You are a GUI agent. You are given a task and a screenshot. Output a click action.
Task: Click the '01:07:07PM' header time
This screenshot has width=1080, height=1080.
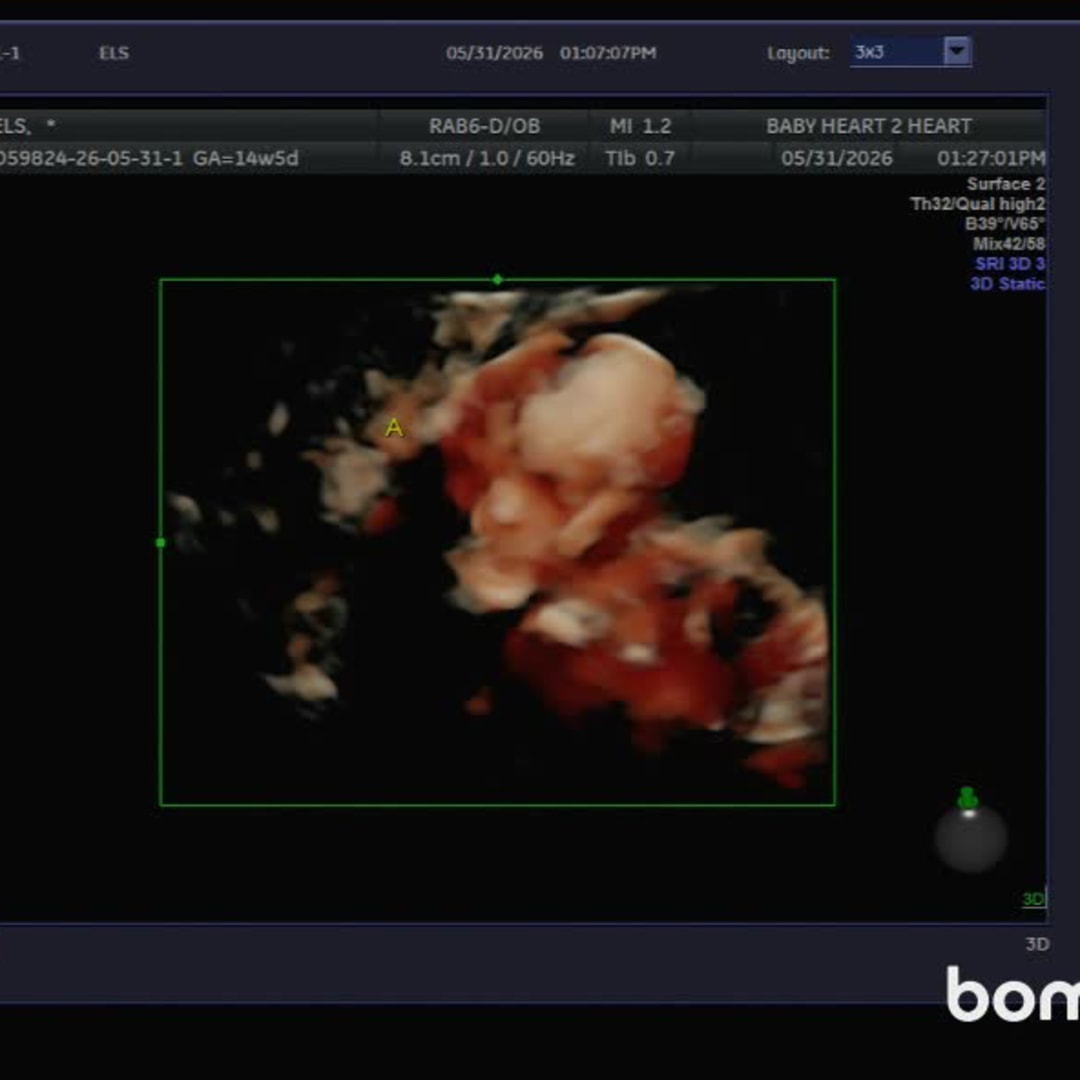608,53
